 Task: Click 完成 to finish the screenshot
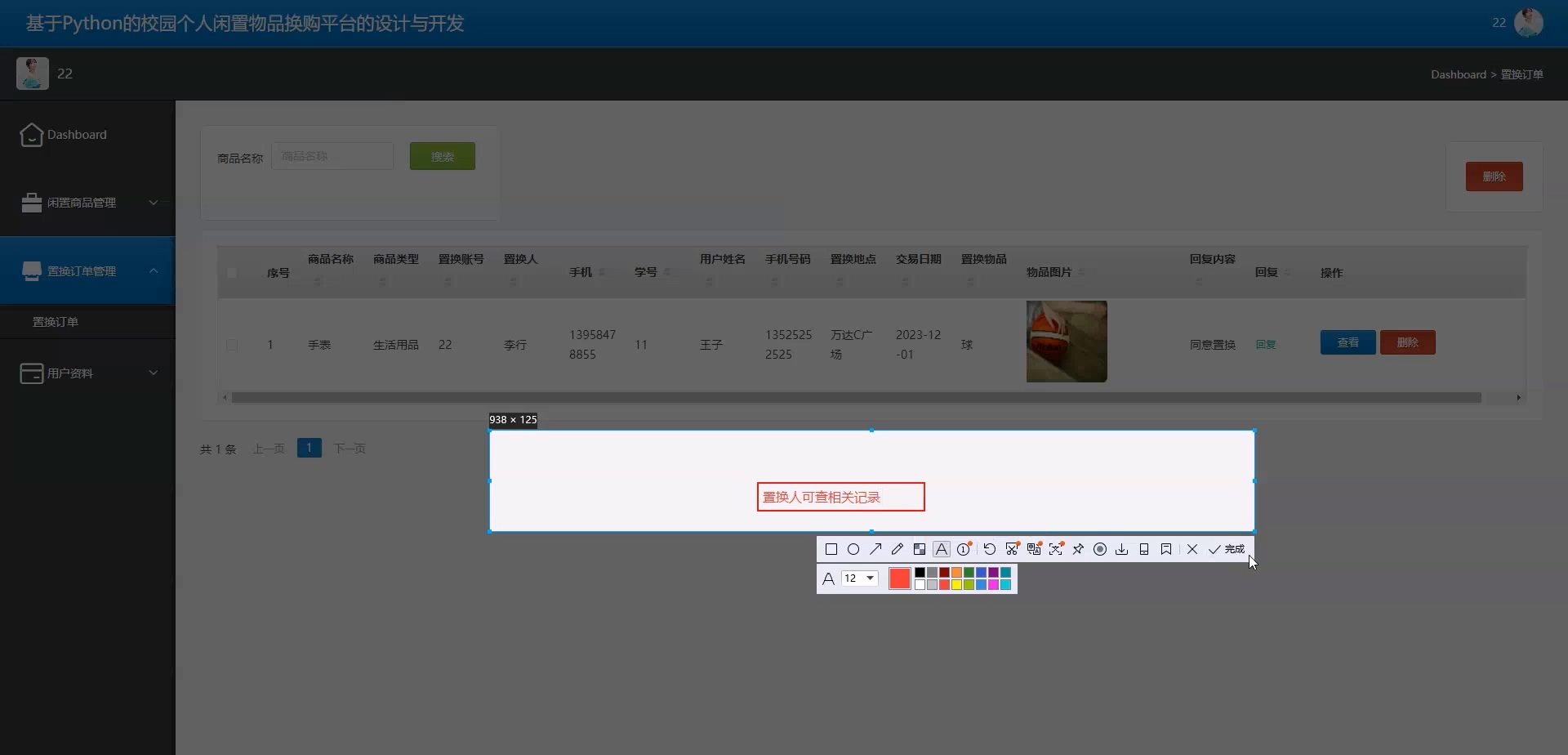[1227, 549]
